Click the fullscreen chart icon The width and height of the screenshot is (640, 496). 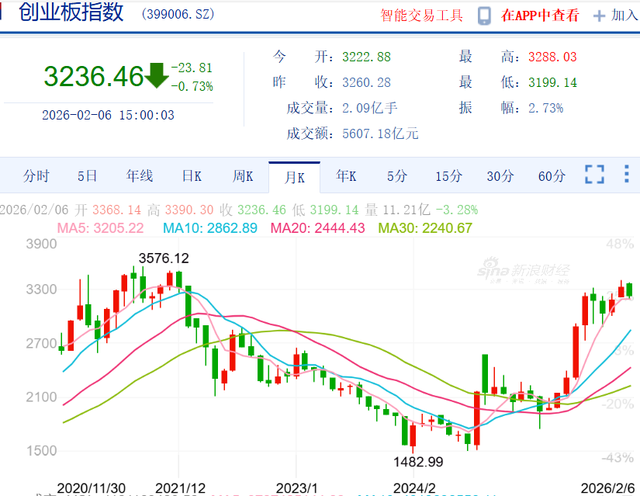click(594, 175)
